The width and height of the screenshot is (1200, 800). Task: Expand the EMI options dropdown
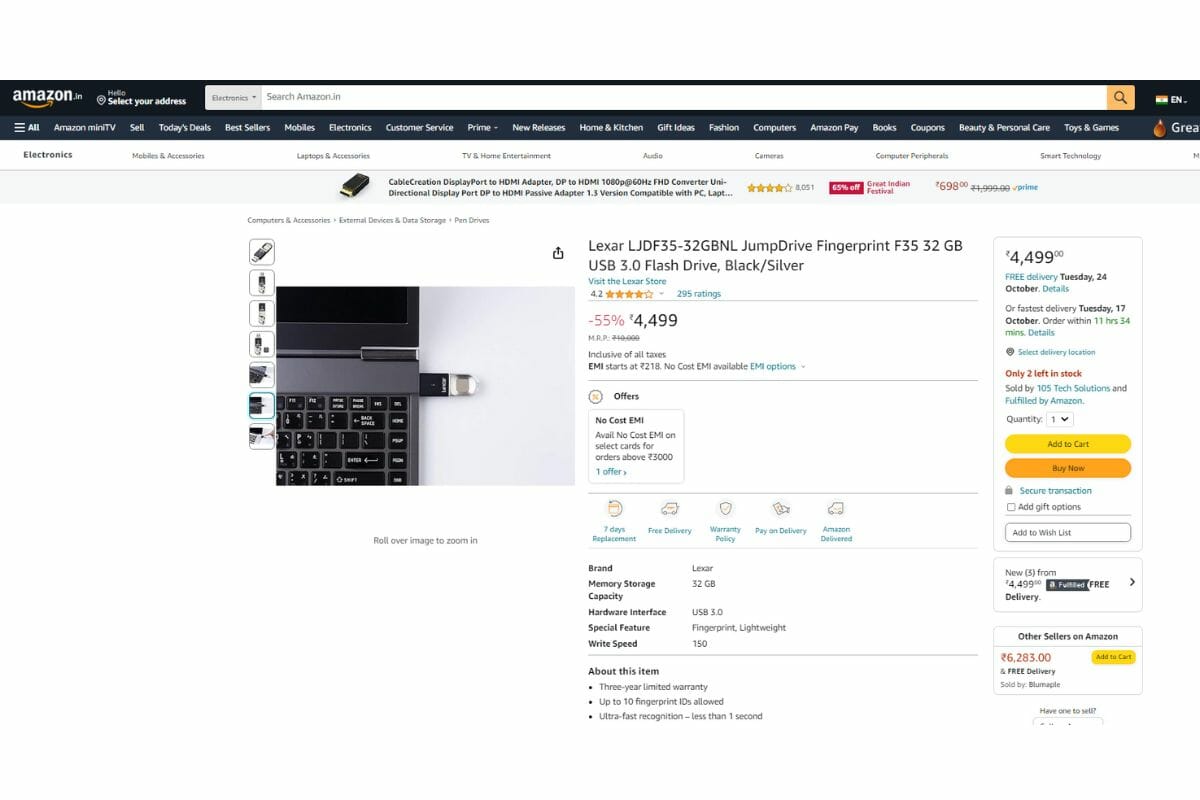tap(777, 367)
